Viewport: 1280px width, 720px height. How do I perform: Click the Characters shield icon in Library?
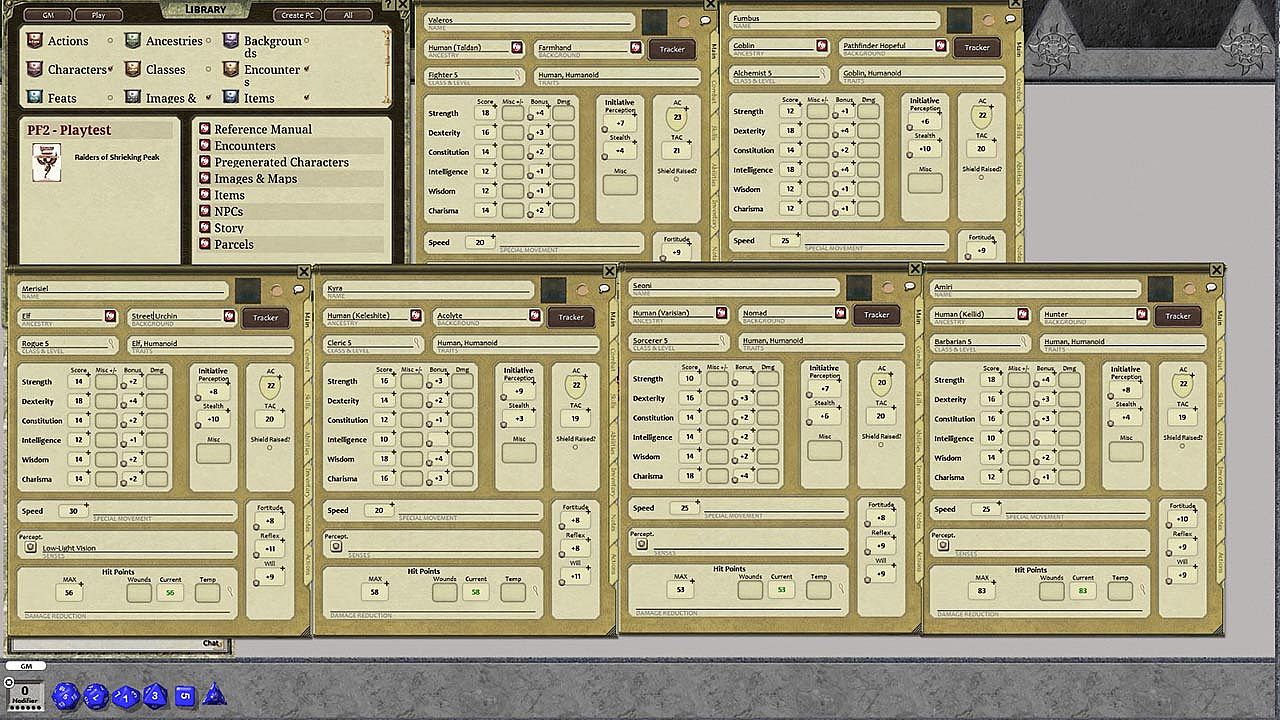pos(35,69)
